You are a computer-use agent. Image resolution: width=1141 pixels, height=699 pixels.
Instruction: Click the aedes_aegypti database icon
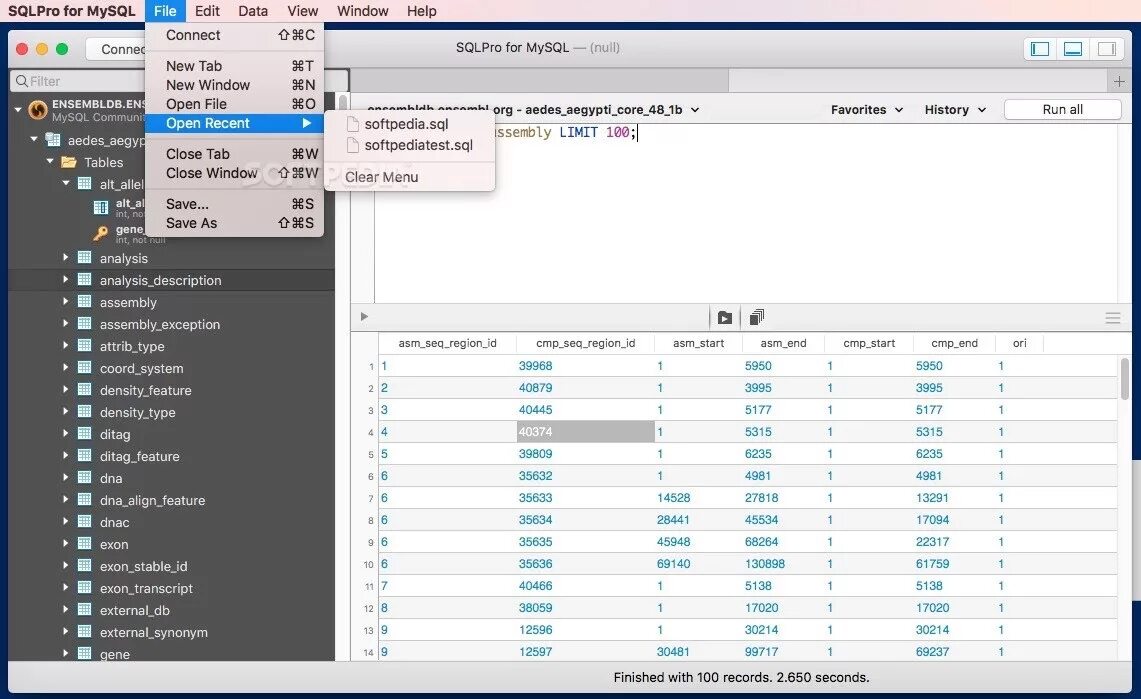coord(52,140)
